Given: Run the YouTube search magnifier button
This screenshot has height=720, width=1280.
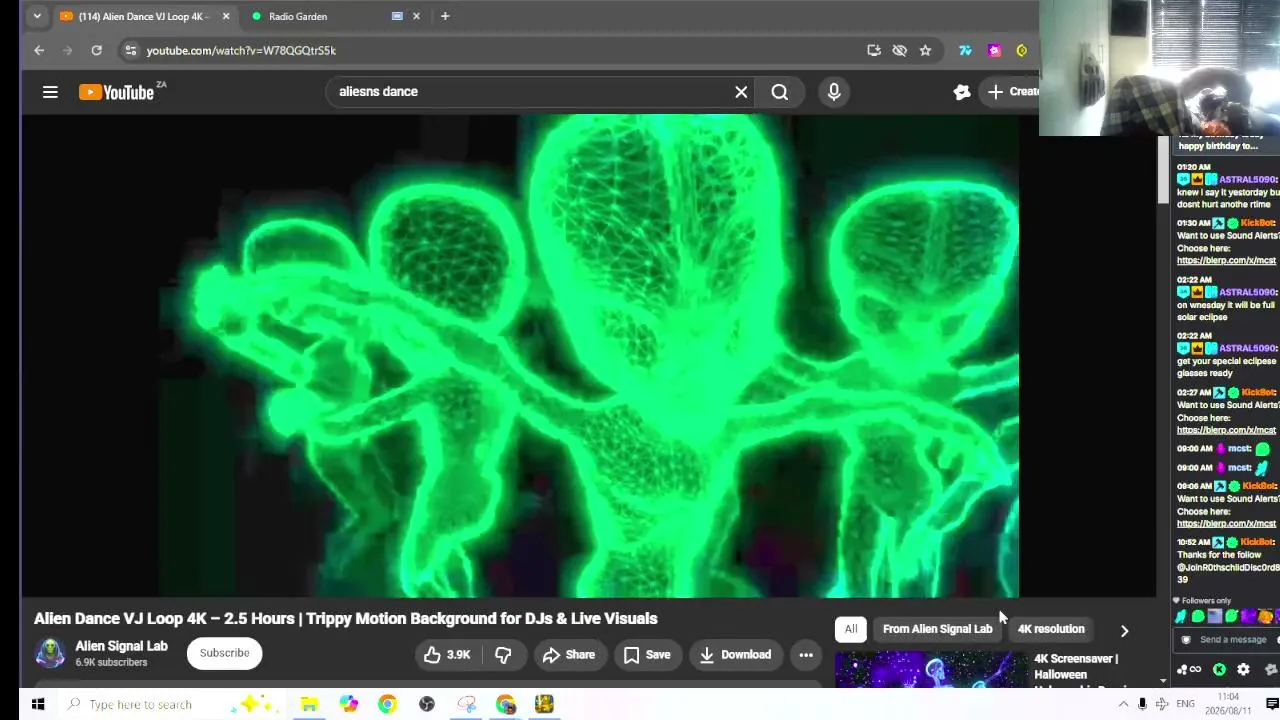Looking at the screenshot, I should point(780,92).
